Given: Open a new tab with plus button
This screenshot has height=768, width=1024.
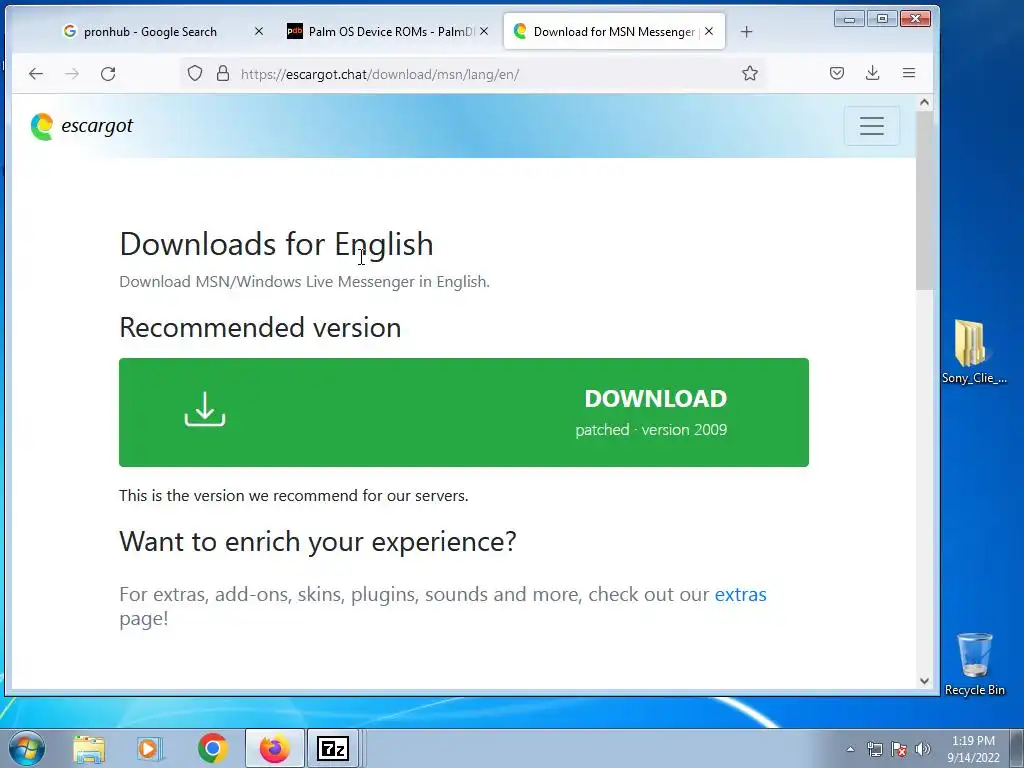Looking at the screenshot, I should click(746, 31).
